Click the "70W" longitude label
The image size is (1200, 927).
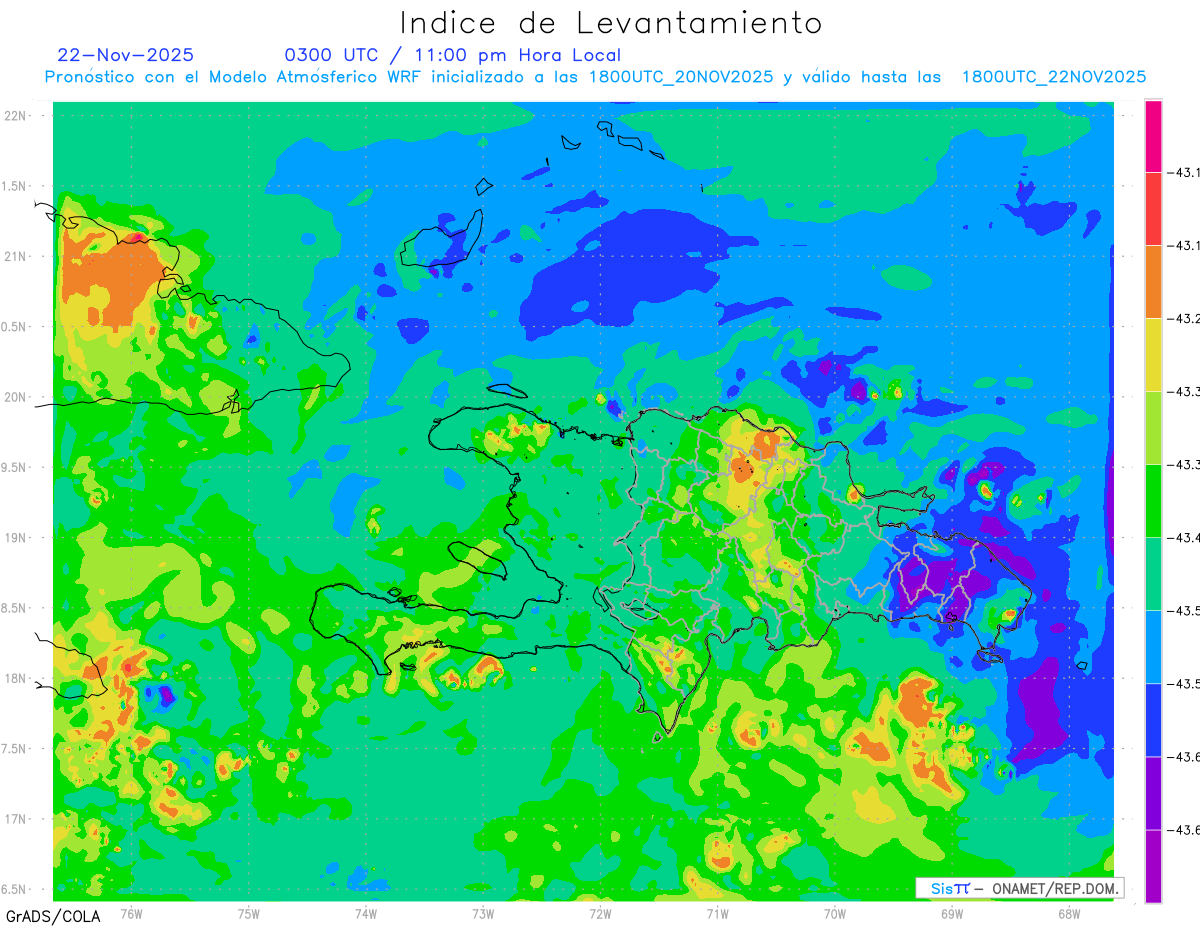coord(835,914)
